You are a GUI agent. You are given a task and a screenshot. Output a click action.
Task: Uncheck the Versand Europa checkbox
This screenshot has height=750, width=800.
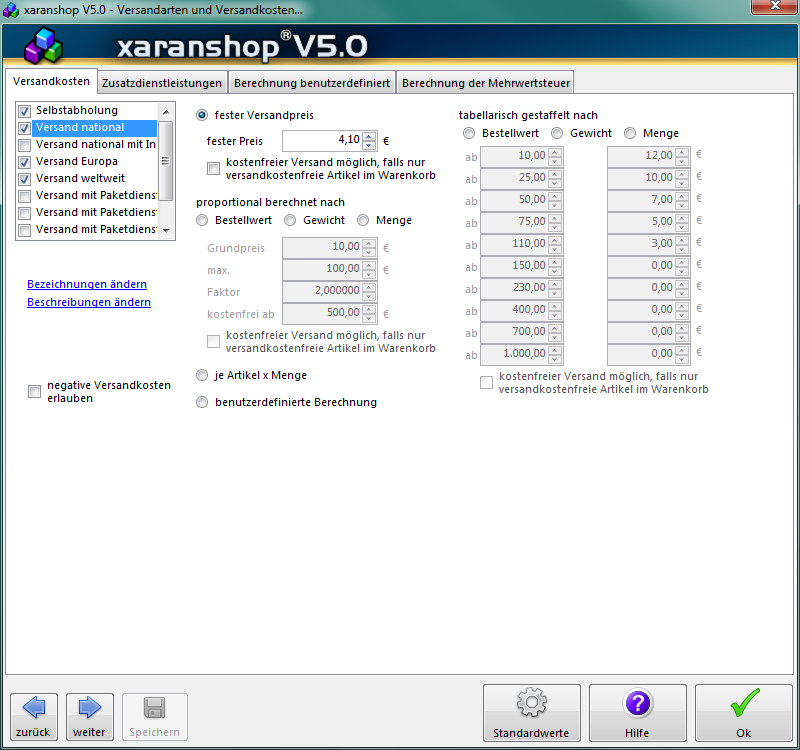[24, 162]
